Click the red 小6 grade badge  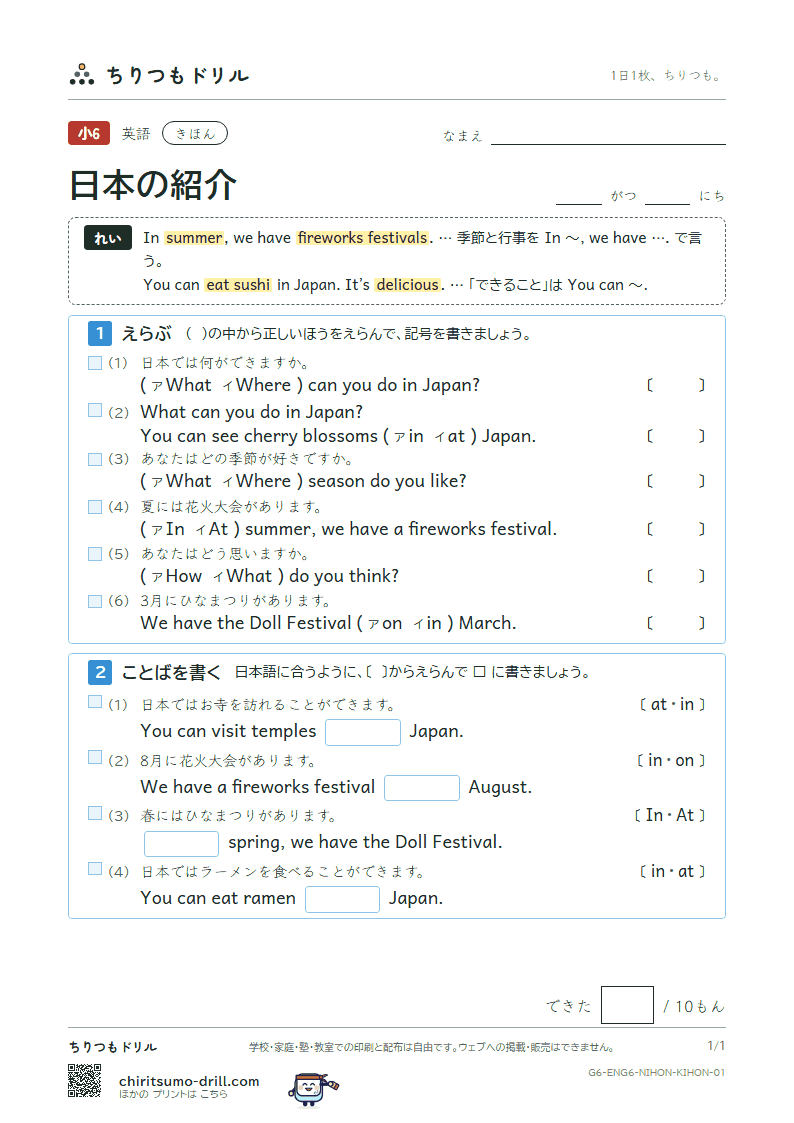(89, 133)
